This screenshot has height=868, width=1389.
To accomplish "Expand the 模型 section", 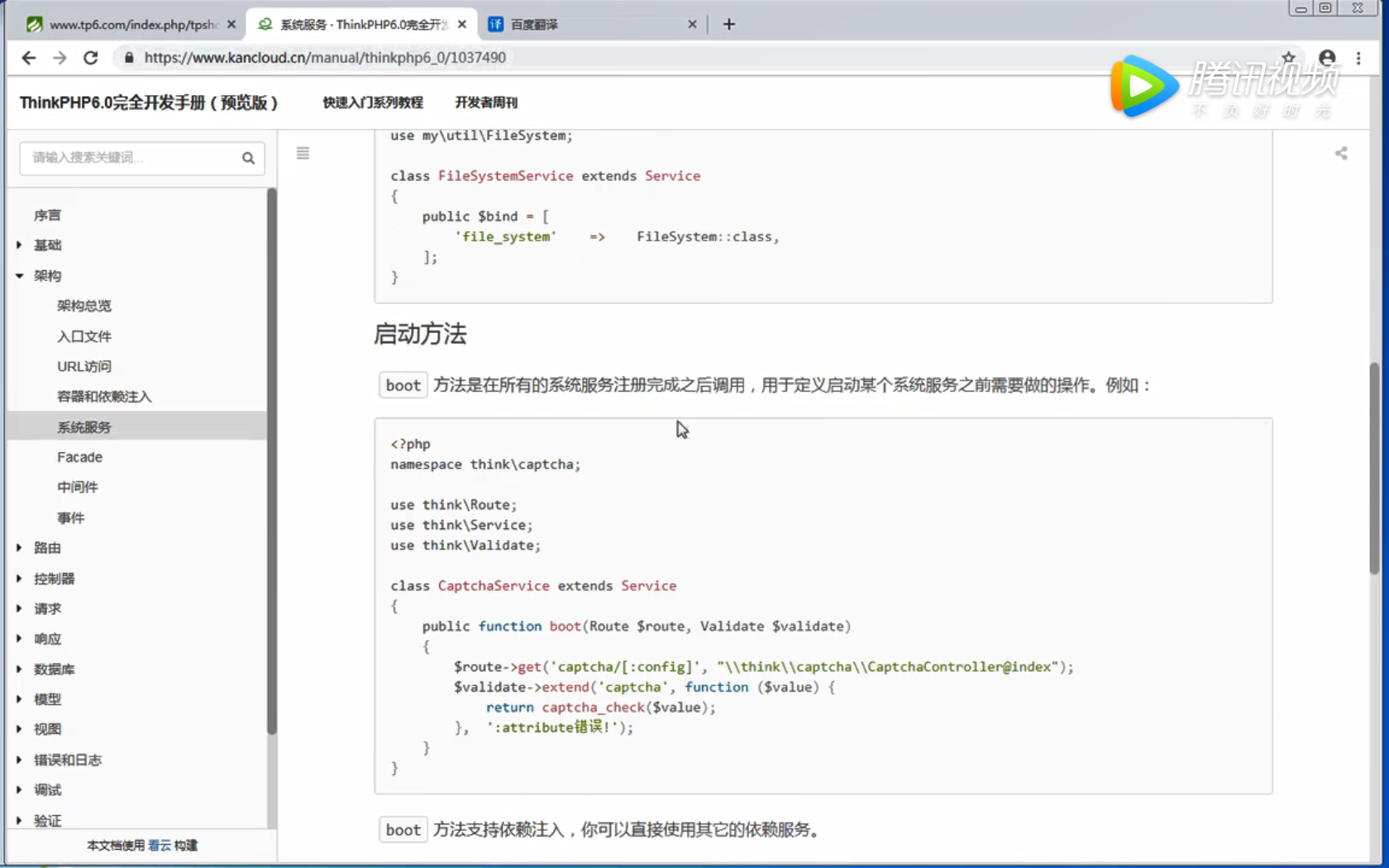I will click(47, 699).
